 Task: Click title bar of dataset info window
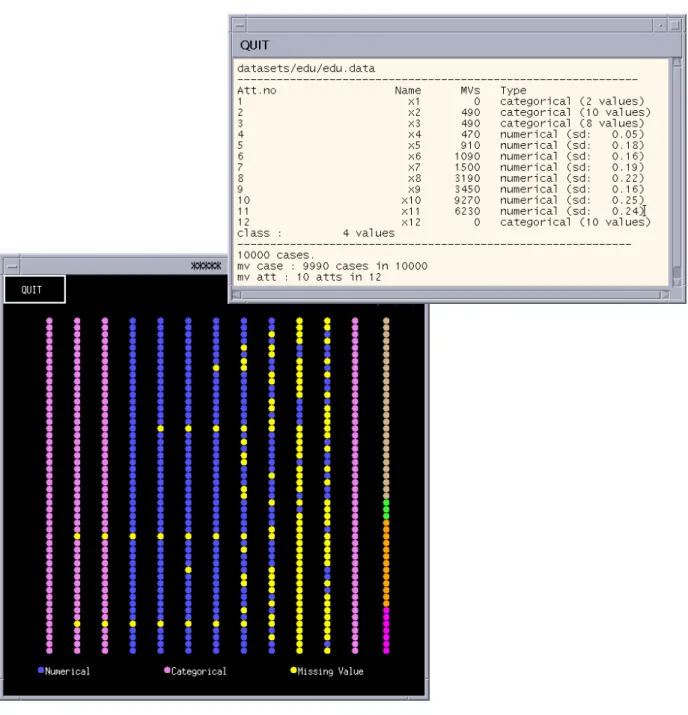tap(450, 26)
